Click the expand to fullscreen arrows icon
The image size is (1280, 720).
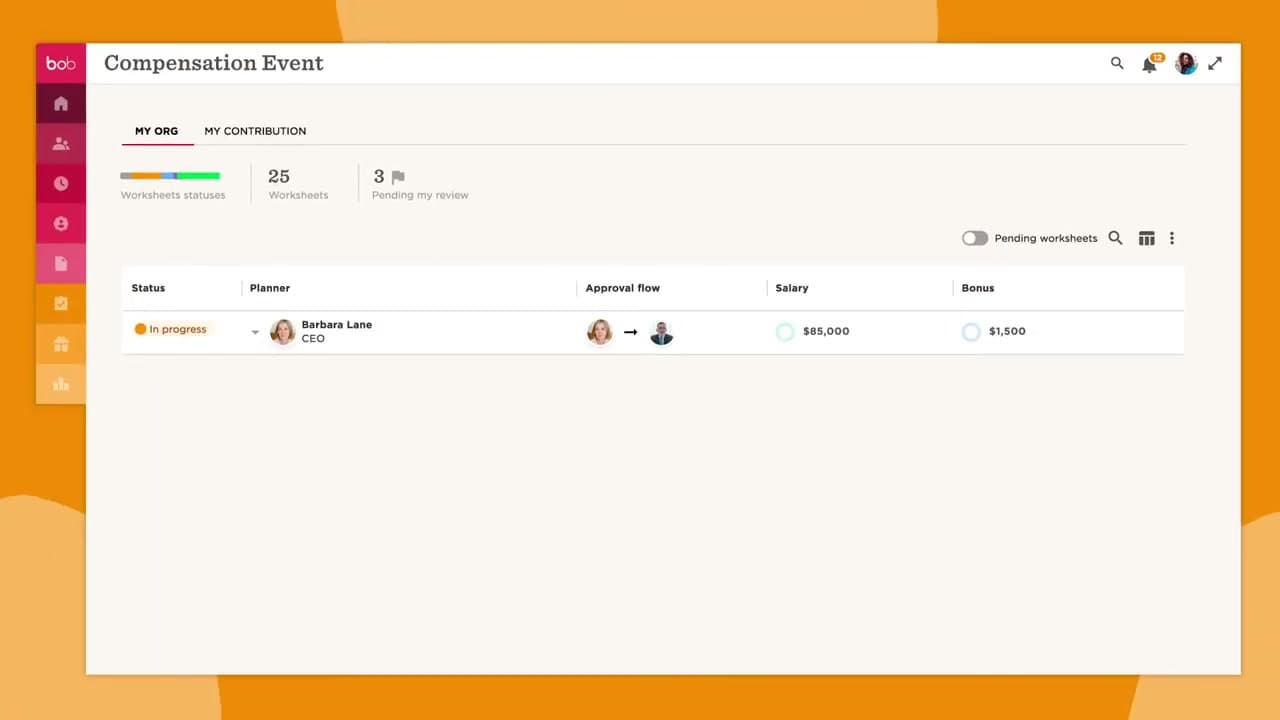(x=1215, y=63)
